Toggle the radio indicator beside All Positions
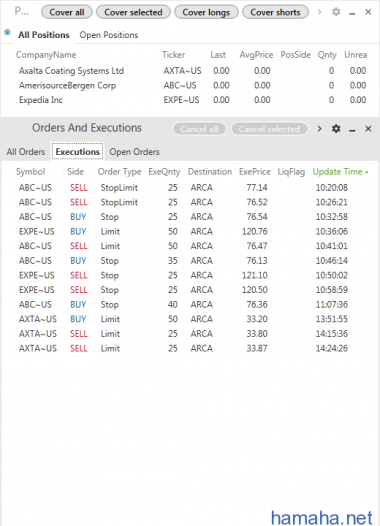The image size is (380, 526). pos(7,33)
